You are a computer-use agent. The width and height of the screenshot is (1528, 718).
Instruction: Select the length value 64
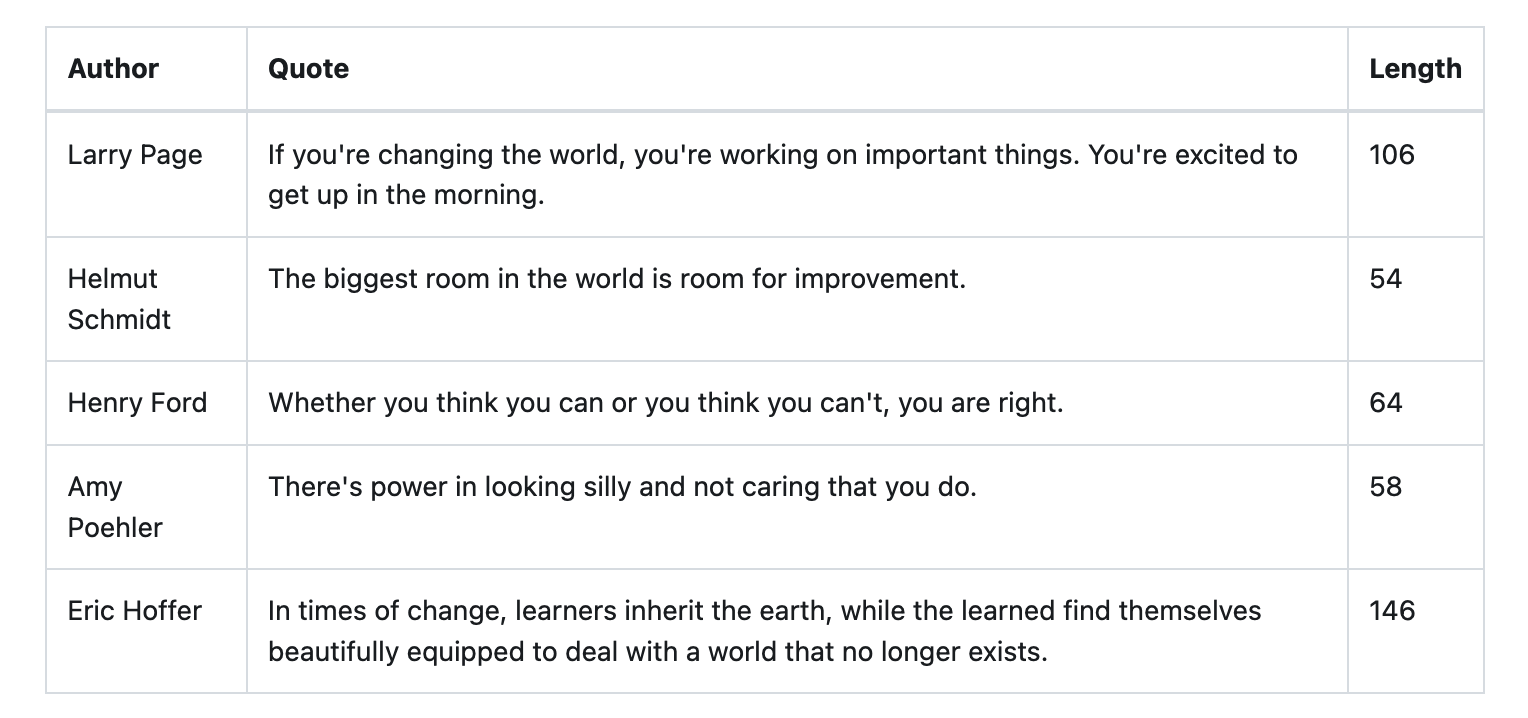[1385, 403]
